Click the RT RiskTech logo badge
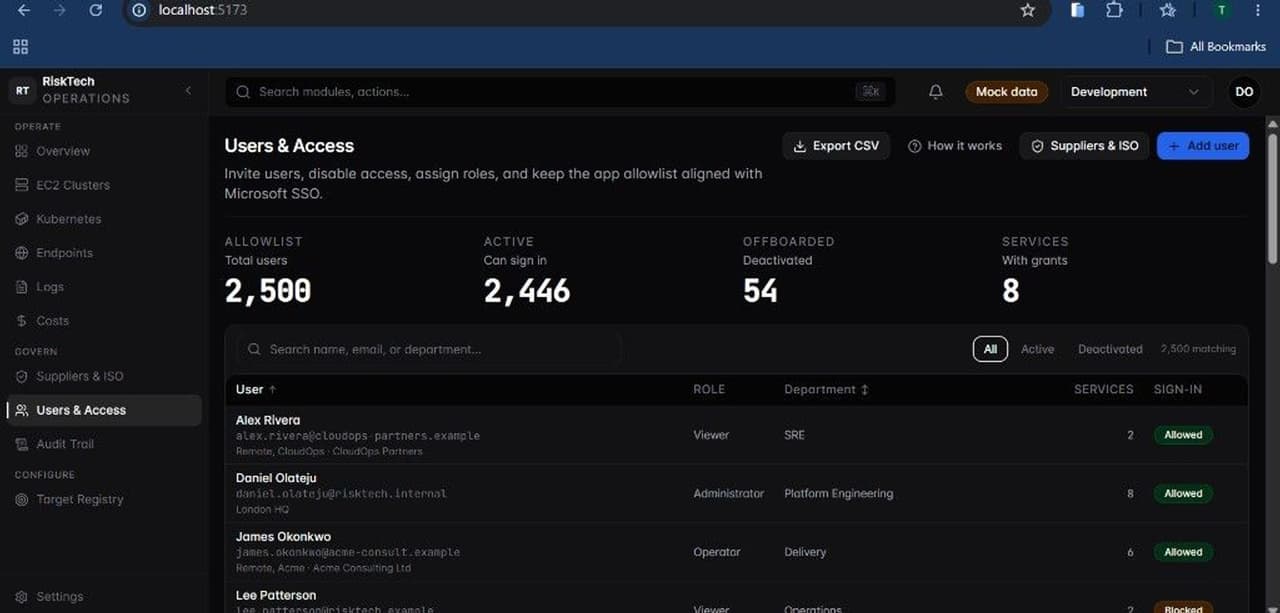Image resolution: width=1280 pixels, height=613 pixels. click(22, 90)
